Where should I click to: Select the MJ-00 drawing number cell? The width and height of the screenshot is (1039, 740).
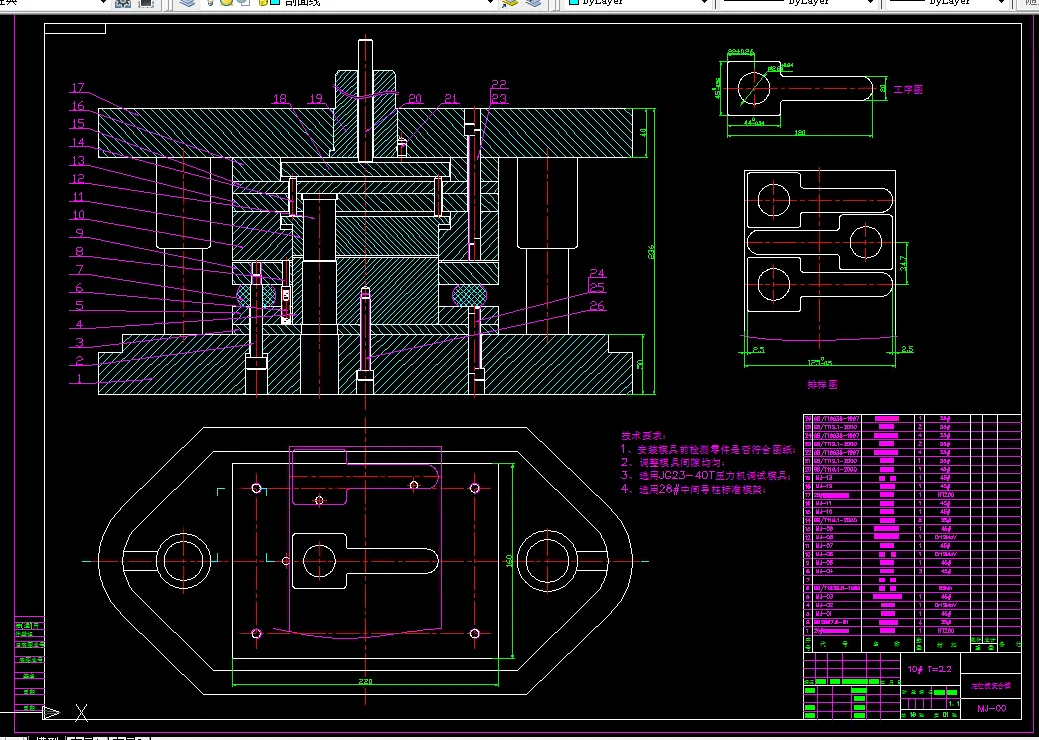click(x=991, y=708)
